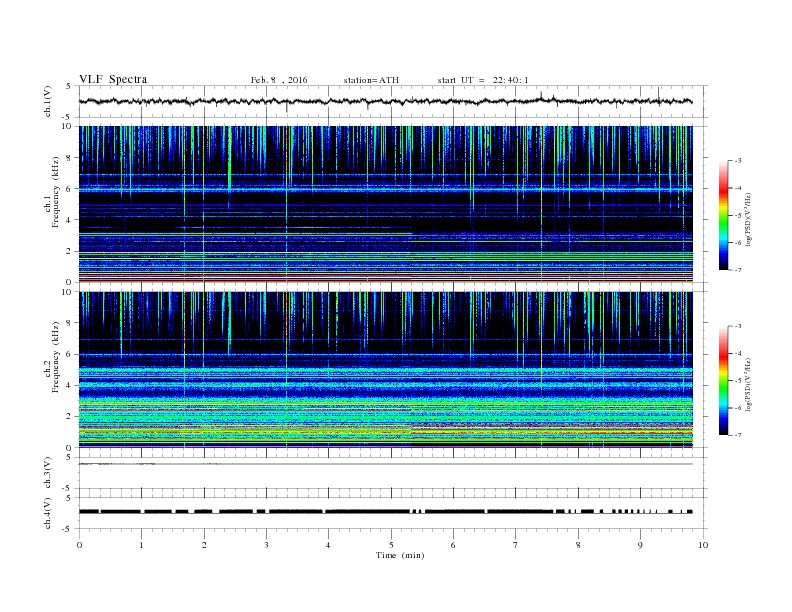
Task: Click the date text "Feb. 8 , 2016"
Action: [x=279, y=80]
